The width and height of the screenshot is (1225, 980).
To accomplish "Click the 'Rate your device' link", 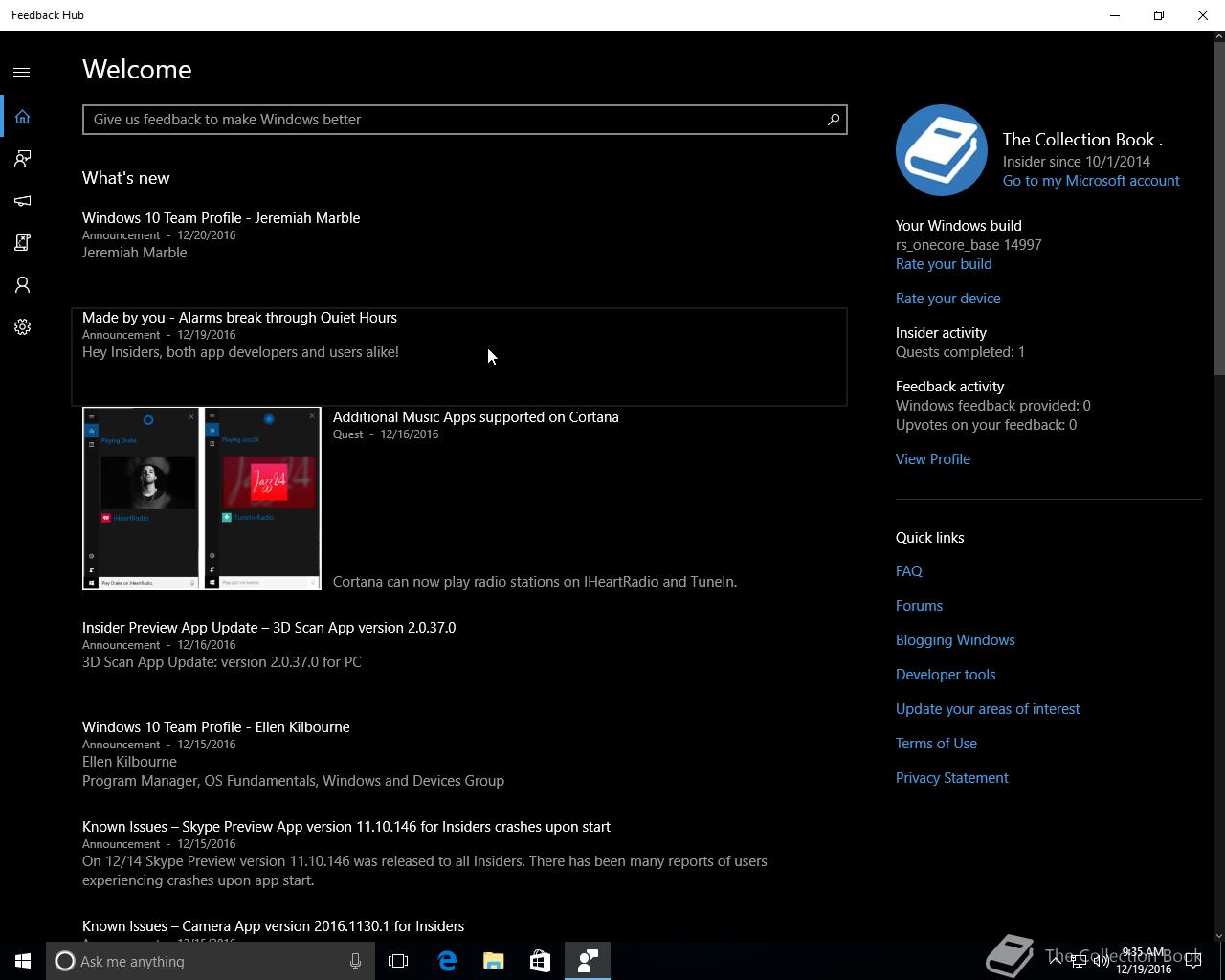I will point(948,299).
